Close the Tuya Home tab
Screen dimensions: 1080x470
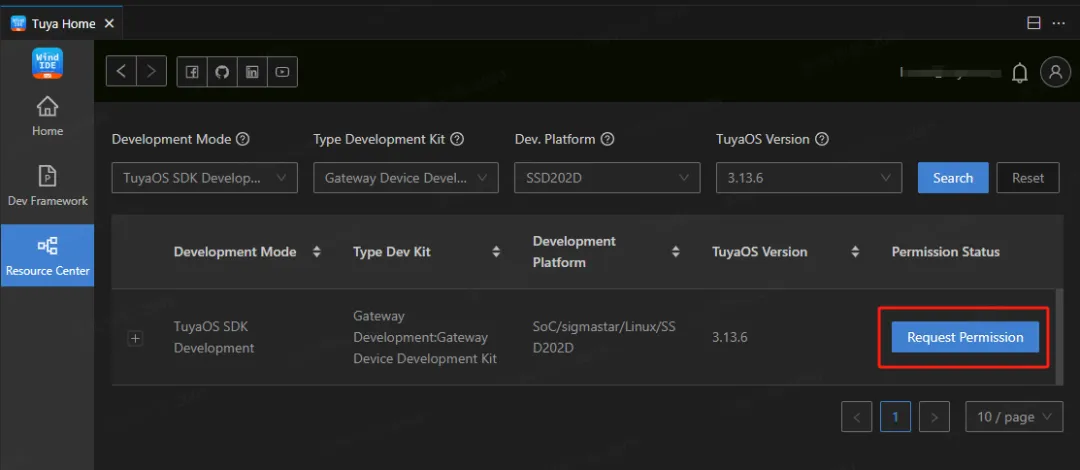(109, 23)
